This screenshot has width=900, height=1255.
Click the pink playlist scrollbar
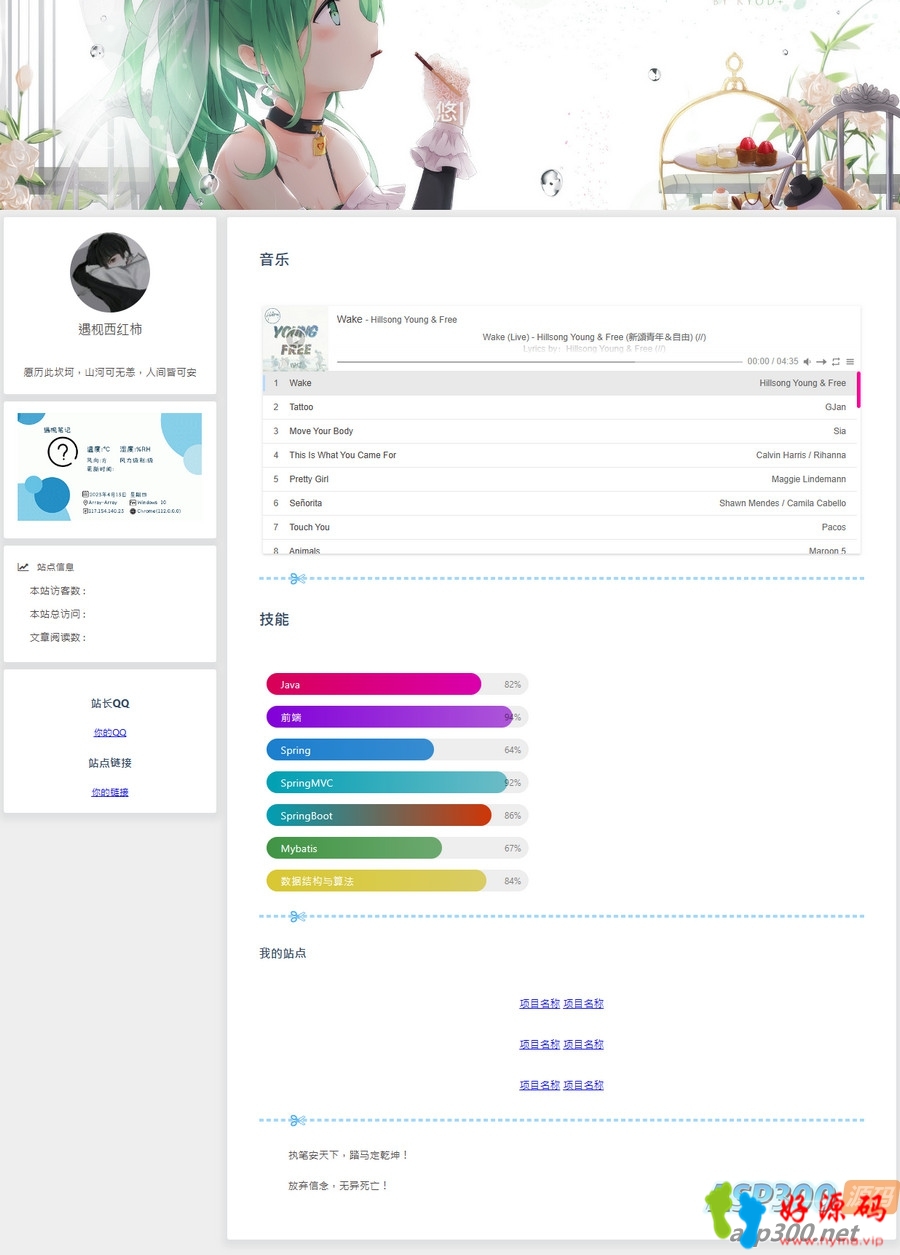tap(858, 389)
